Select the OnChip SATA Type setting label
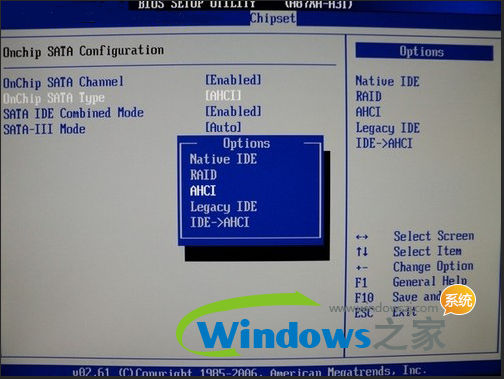The width and height of the screenshot is (504, 379). pos(54,98)
